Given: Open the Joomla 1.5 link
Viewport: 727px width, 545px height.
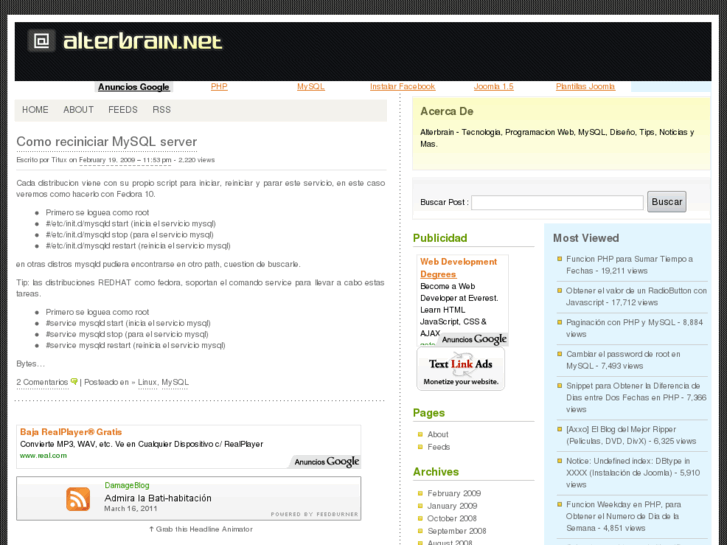Looking at the screenshot, I should pyautogui.click(x=493, y=87).
